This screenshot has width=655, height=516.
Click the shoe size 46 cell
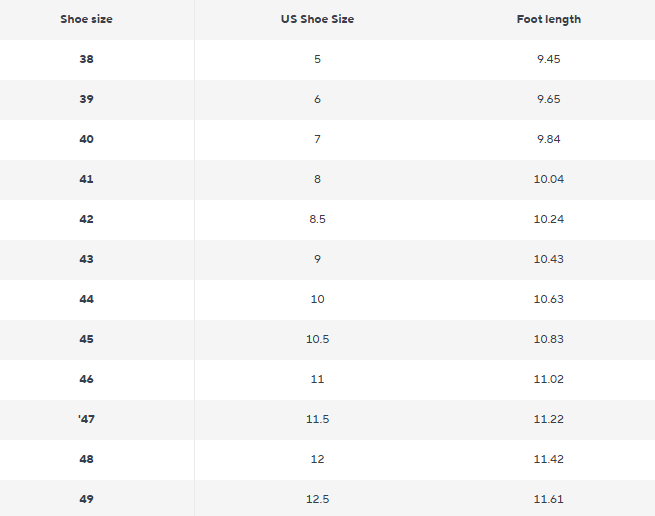coord(86,379)
